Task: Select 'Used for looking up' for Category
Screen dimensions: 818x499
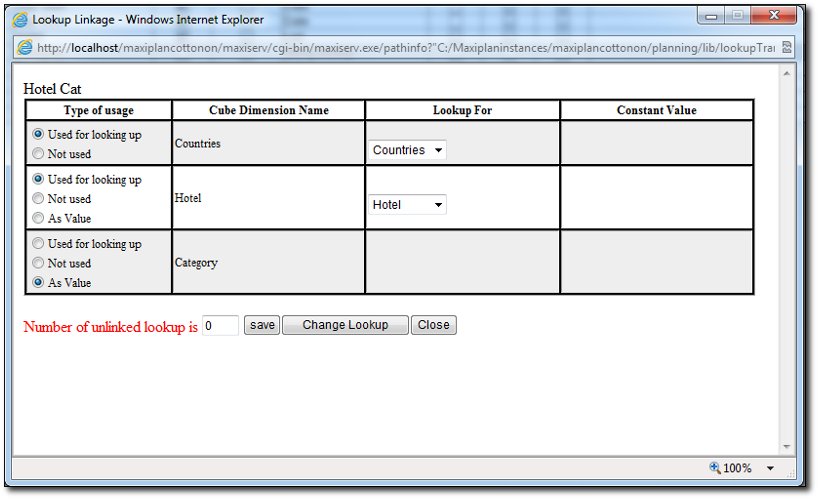Action: (x=38, y=244)
